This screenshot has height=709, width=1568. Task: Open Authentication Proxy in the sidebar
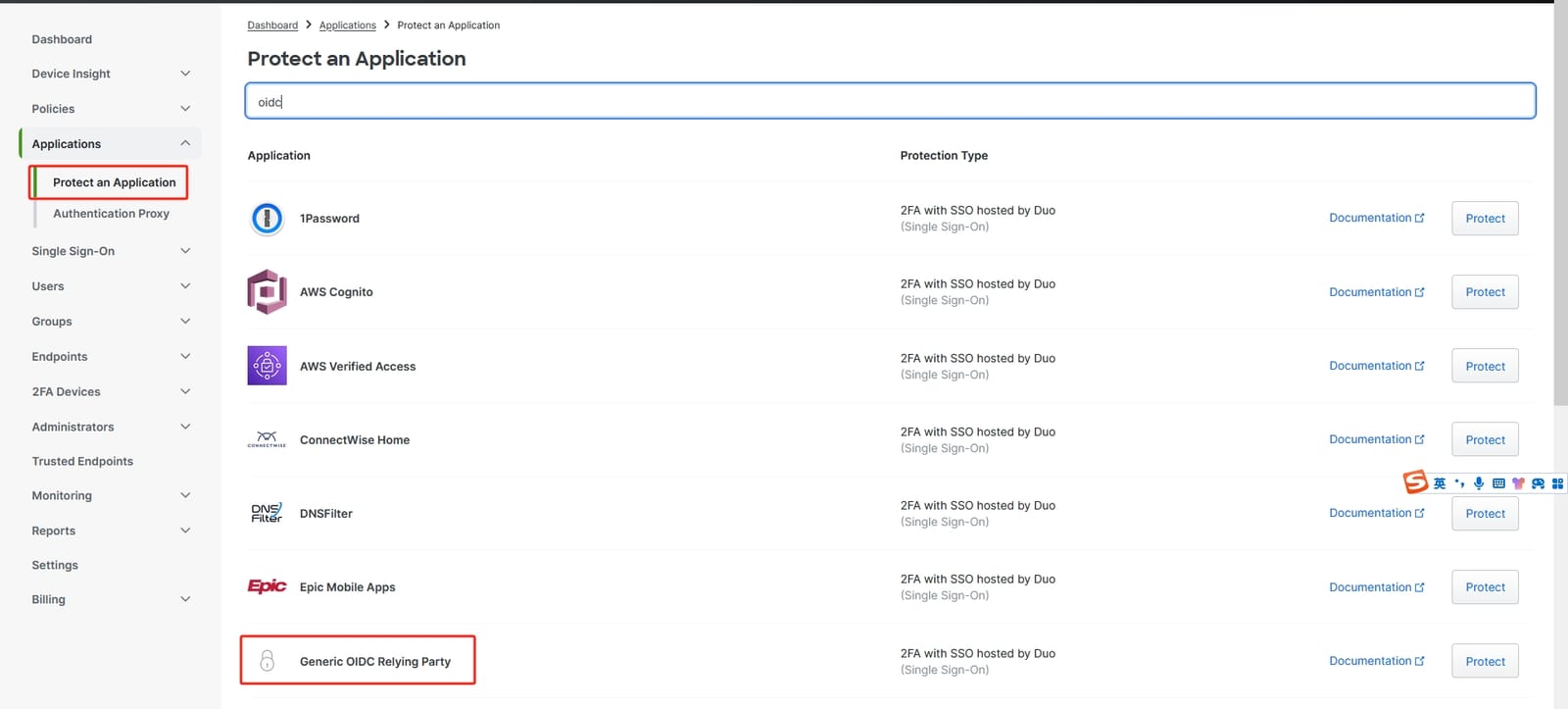111,214
